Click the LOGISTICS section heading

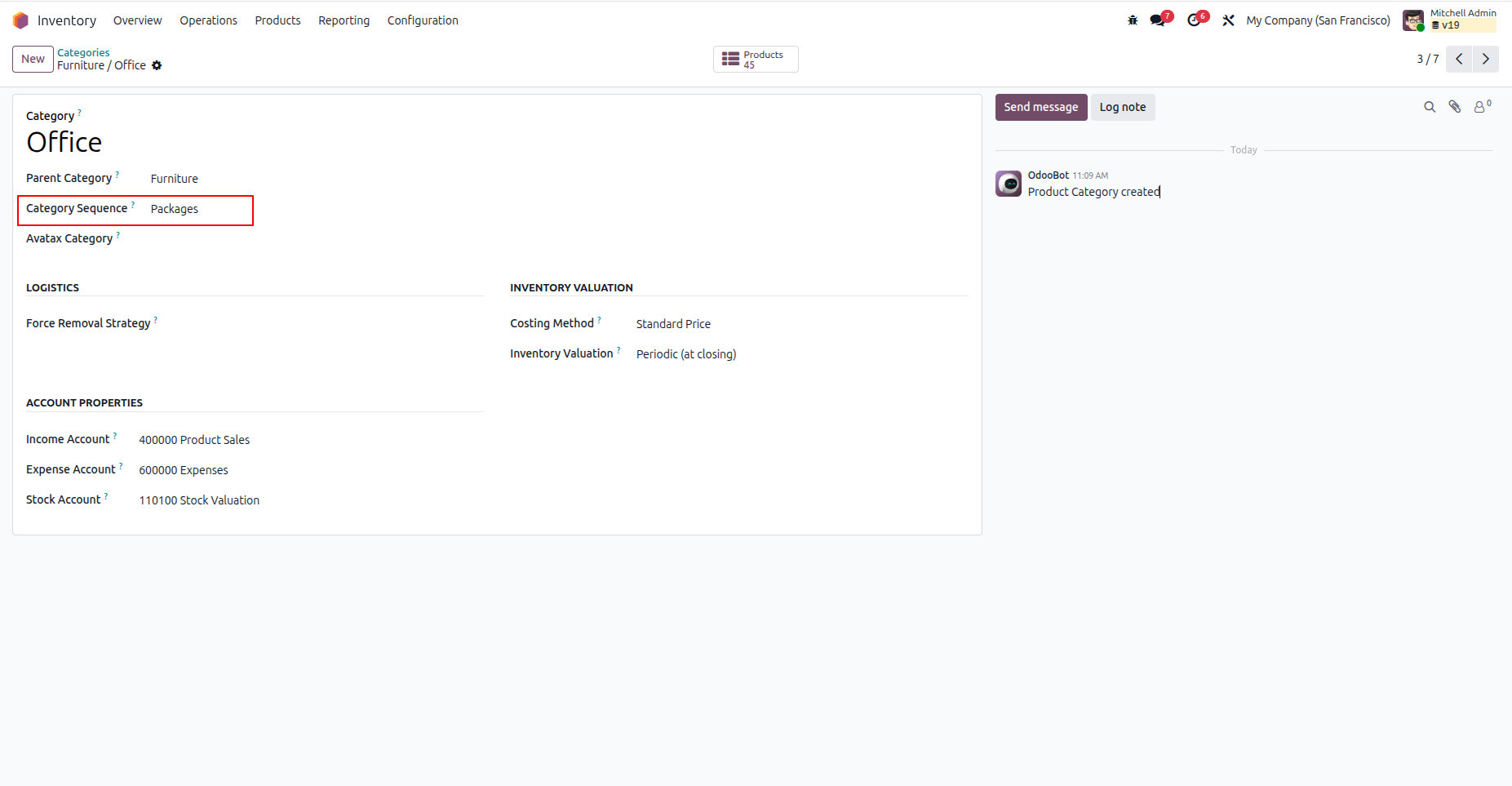[52, 288]
